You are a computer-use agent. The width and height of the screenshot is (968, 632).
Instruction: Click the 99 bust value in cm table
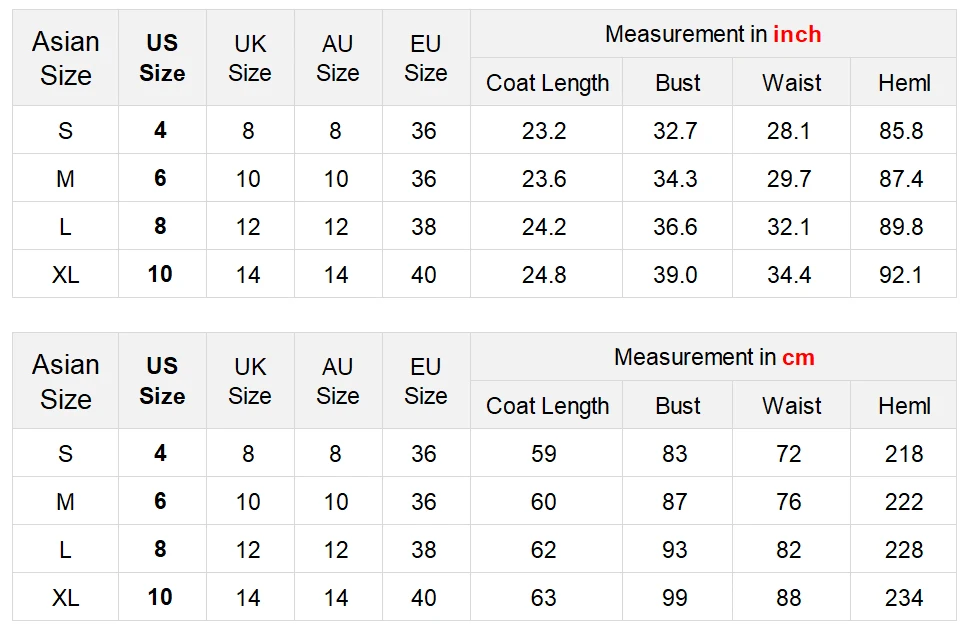coord(675,598)
